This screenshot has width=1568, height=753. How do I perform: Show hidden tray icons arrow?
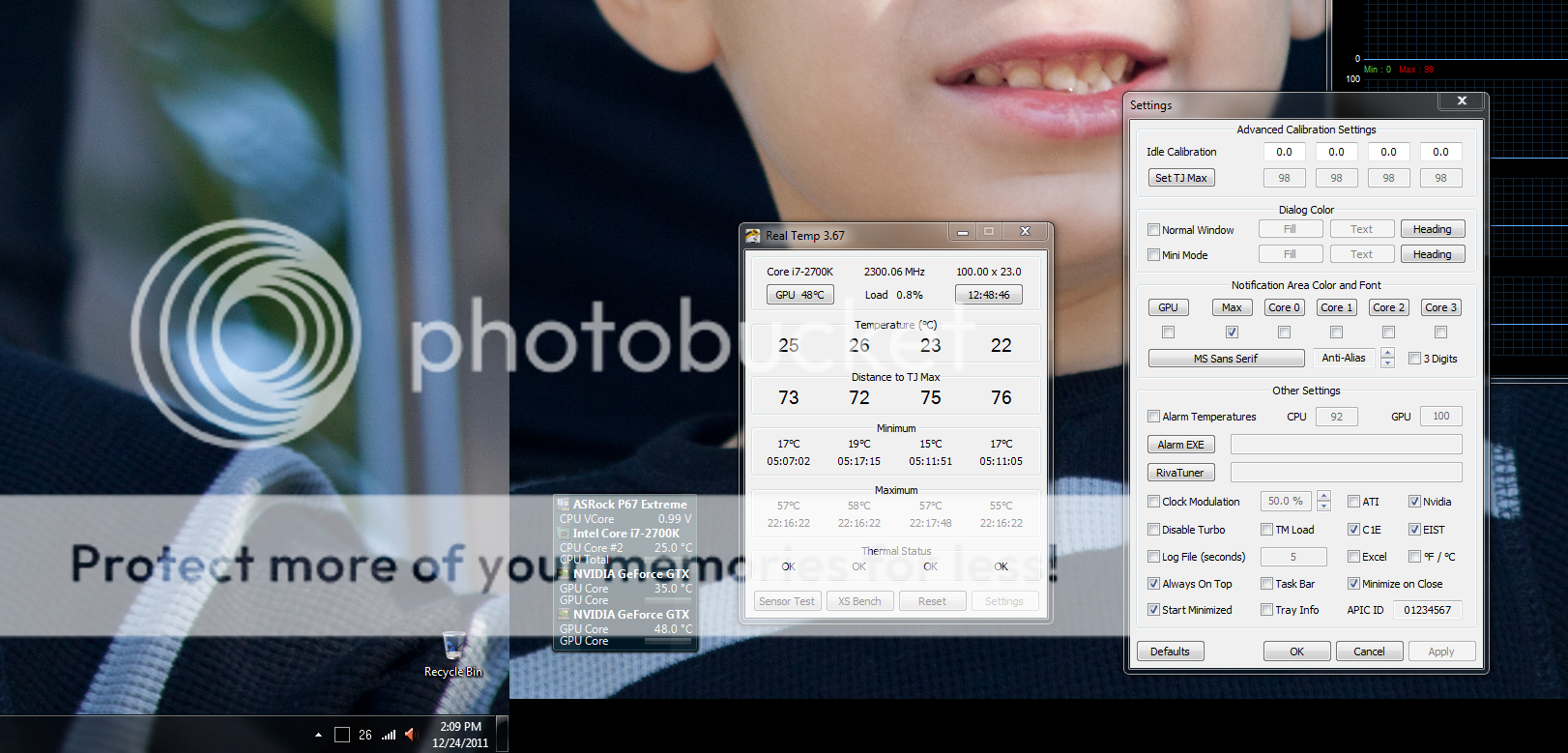[x=318, y=735]
